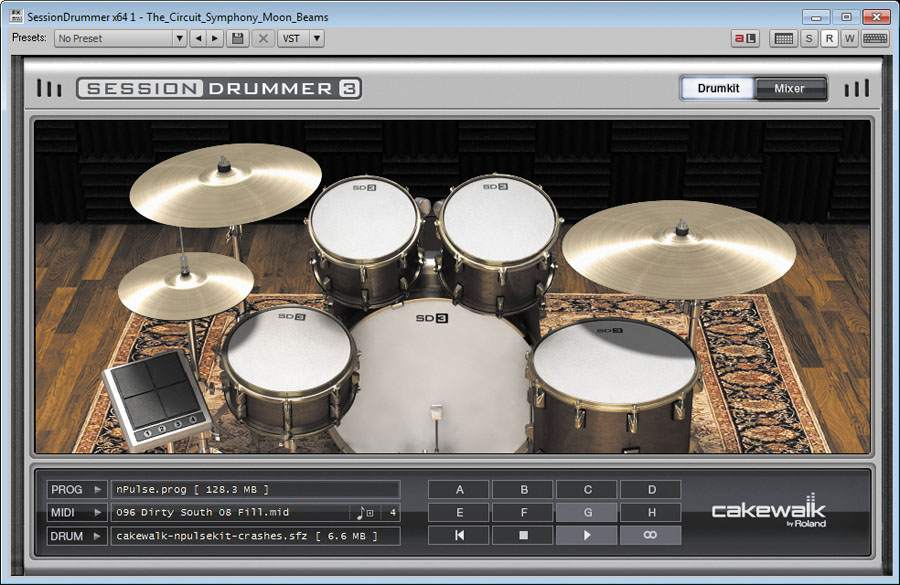Viewport: 900px width, 585px height.
Task: Toggle automation Read (R) button
Action: (x=829, y=38)
